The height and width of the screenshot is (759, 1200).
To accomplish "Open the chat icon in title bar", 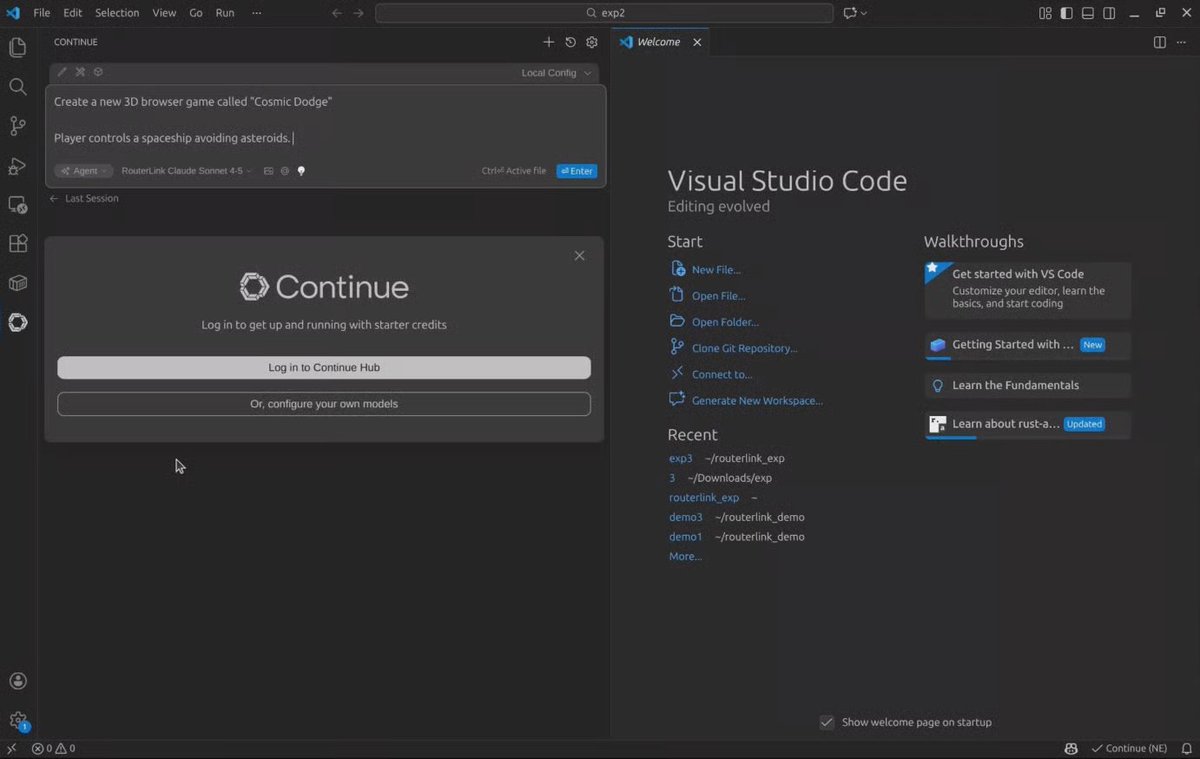I will coord(850,13).
